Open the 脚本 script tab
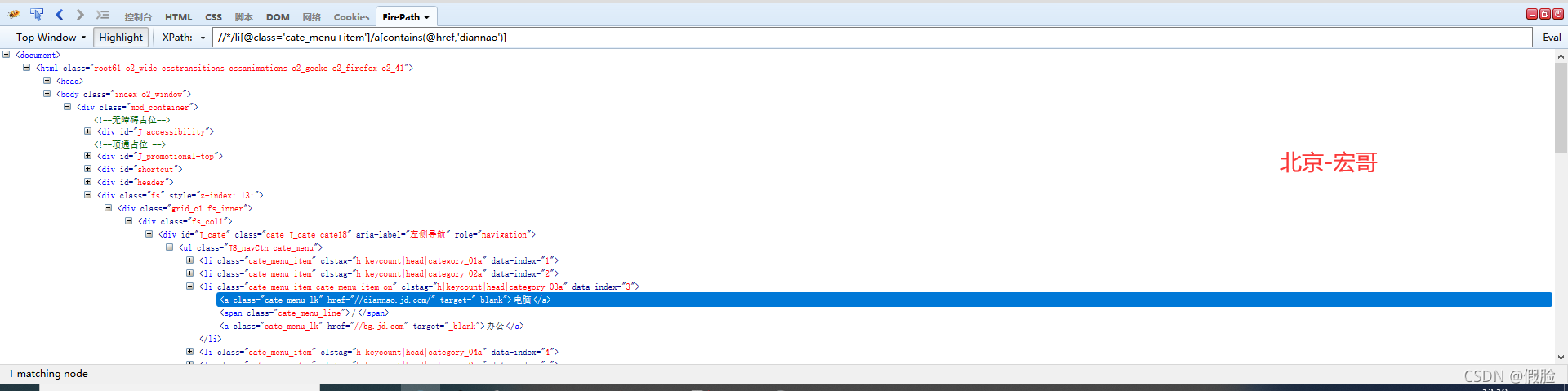The width and height of the screenshot is (1568, 391). pyautogui.click(x=243, y=16)
